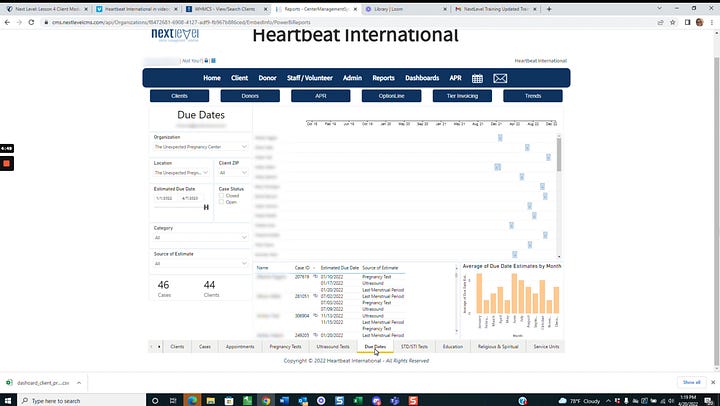Click the blue APR report button

tap(321, 96)
